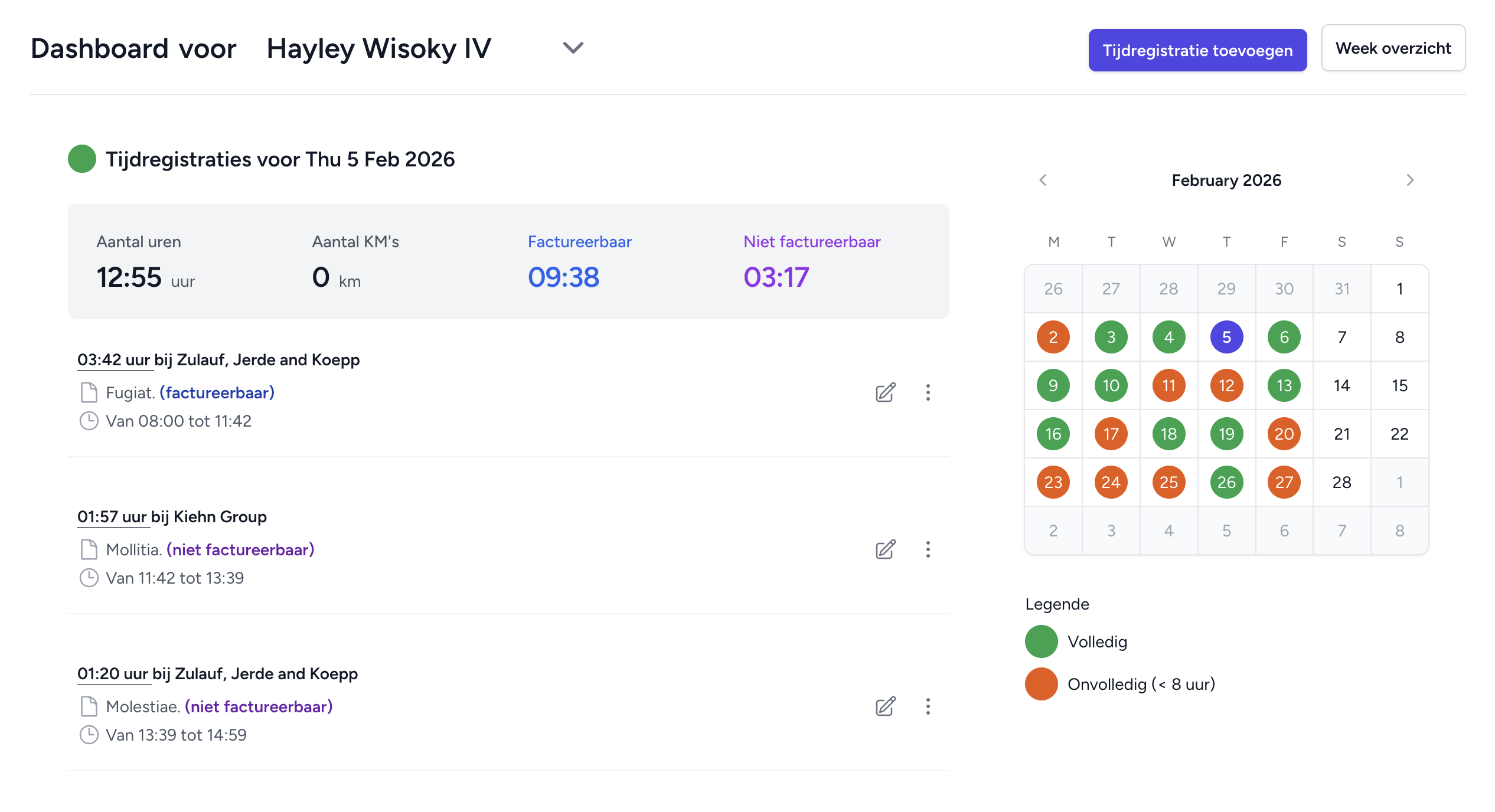1495x812 pixels.
Task: Open the Week overzicht view
Action: 1393,48
